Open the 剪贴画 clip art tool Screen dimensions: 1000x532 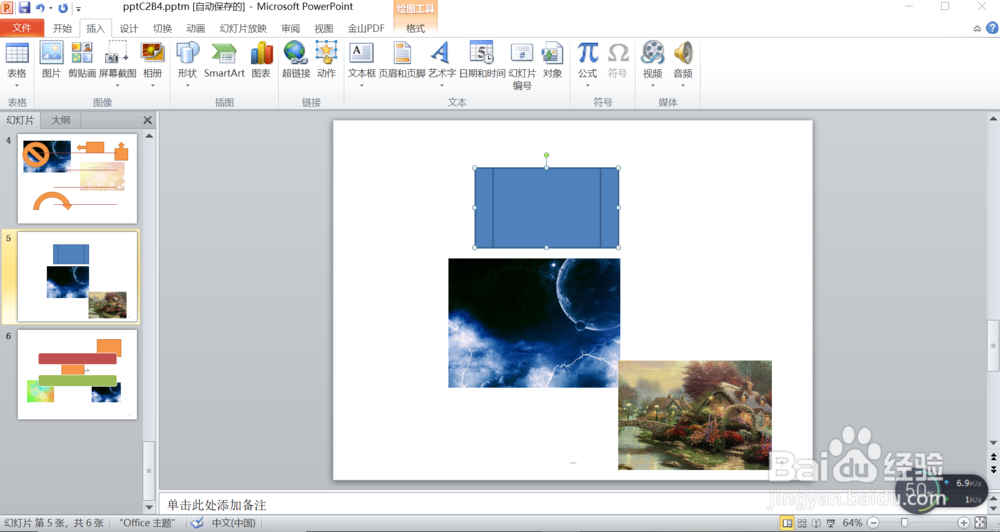(x=82, y=60)
